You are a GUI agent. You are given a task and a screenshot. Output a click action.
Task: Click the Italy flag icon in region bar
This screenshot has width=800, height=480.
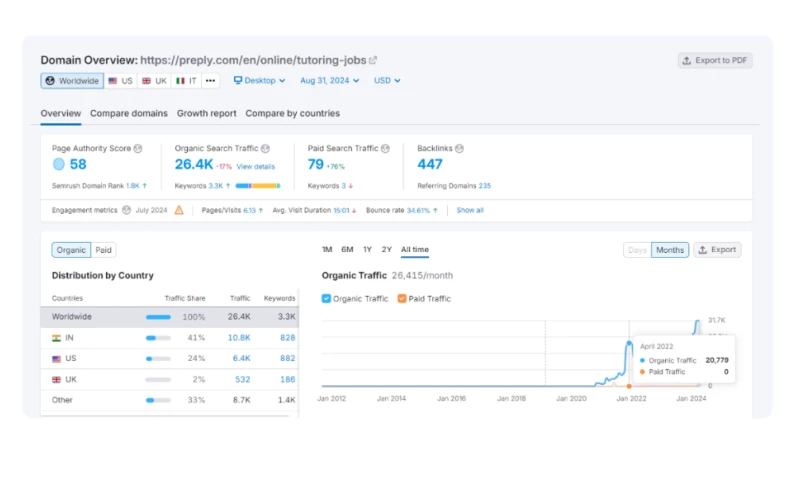pos(180,81)
